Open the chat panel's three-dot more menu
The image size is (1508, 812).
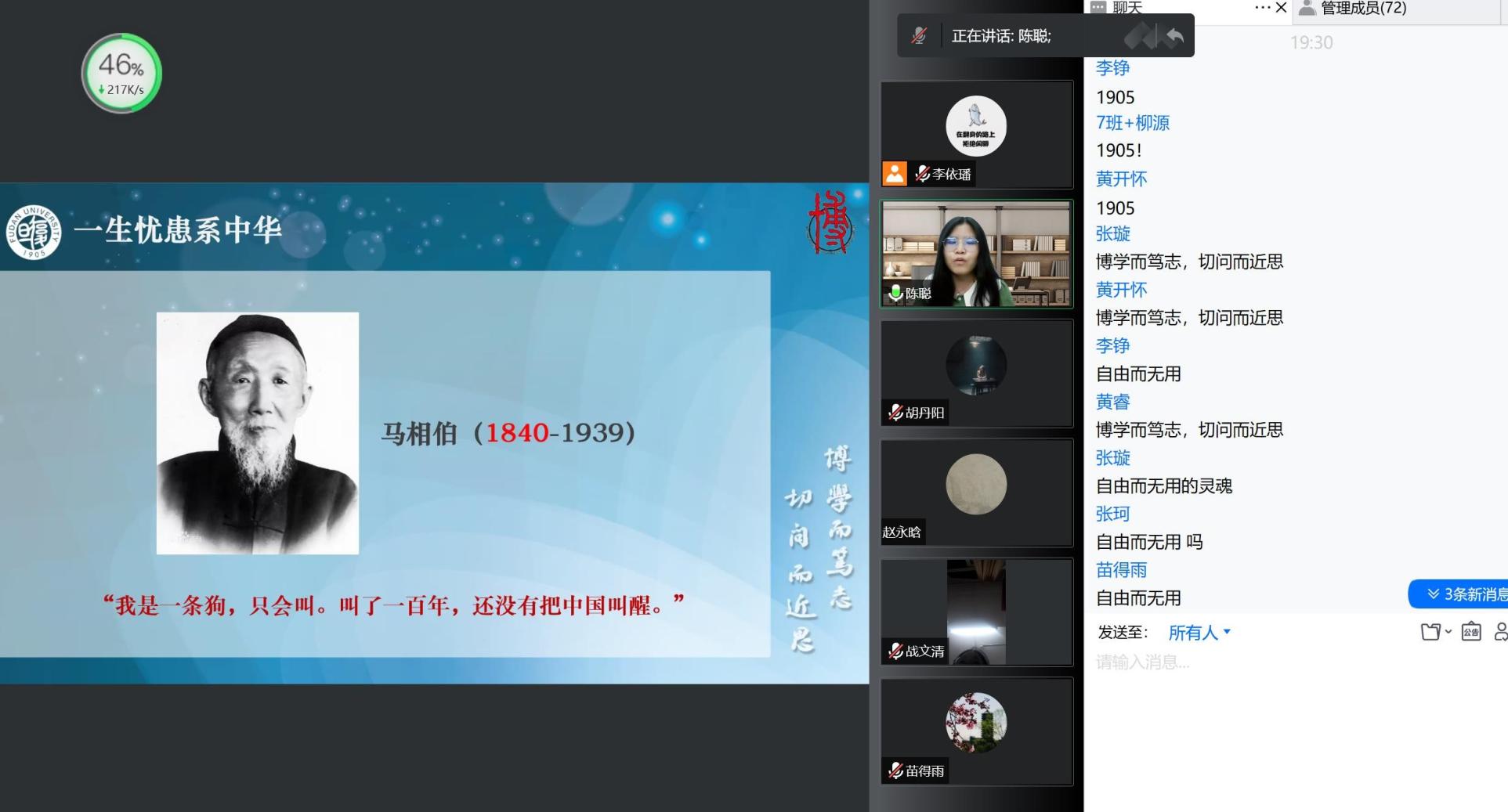click(x=1262, y=8)
